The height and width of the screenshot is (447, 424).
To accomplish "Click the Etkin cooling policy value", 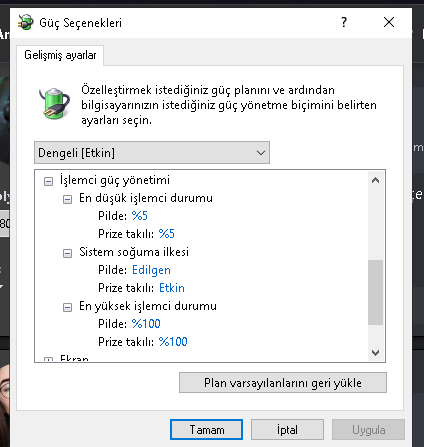I will (172, 288).
